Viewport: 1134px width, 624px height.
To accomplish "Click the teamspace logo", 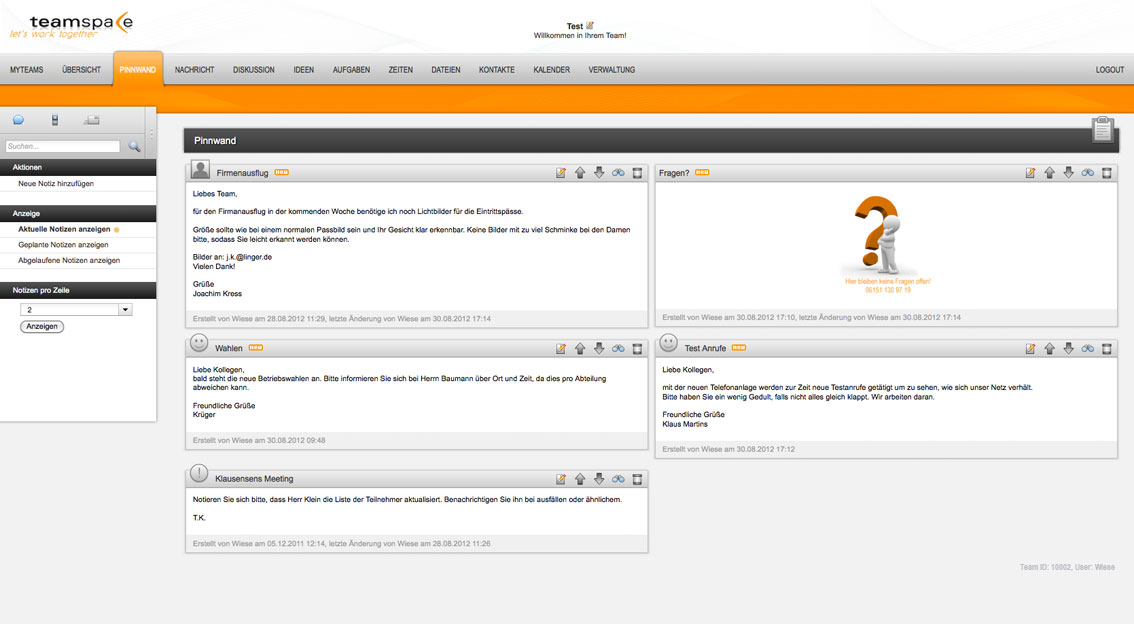I will [x=71, y=25].
